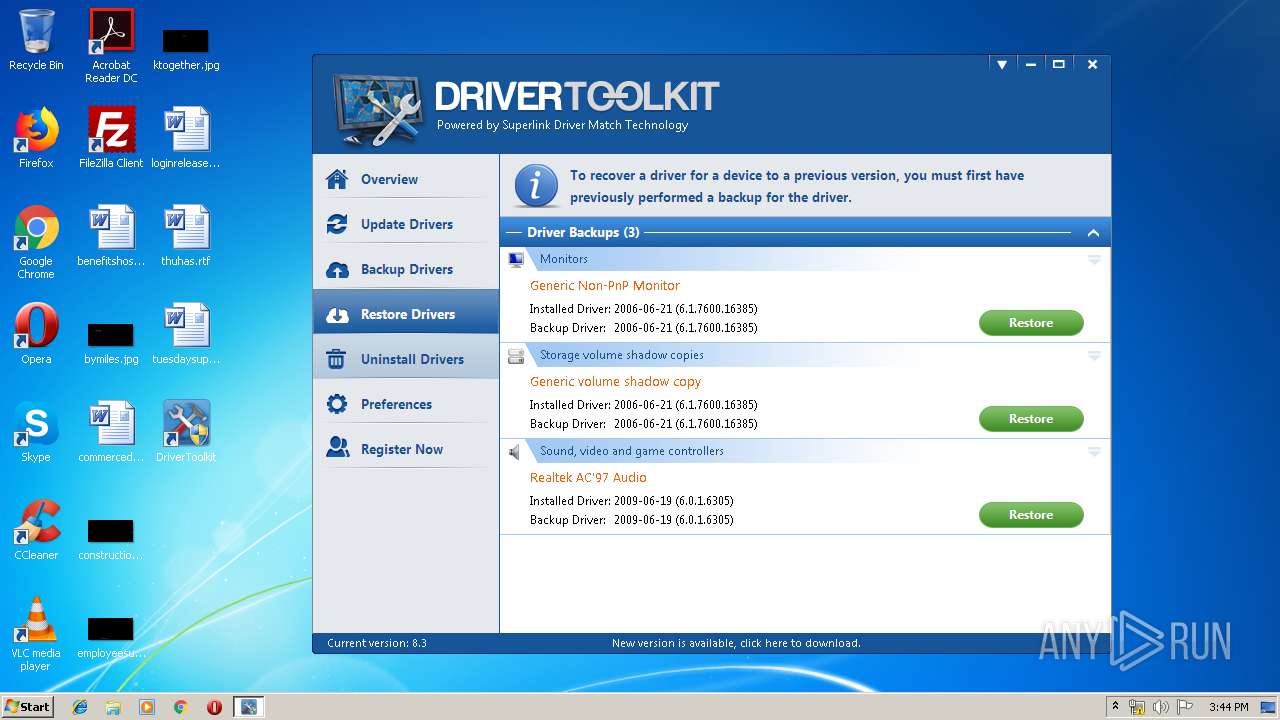Collapse Storage volume shadow copies category
The width and height of the screenshot is (1280, 720).
pyautogui.click(x=1094, y=355)
